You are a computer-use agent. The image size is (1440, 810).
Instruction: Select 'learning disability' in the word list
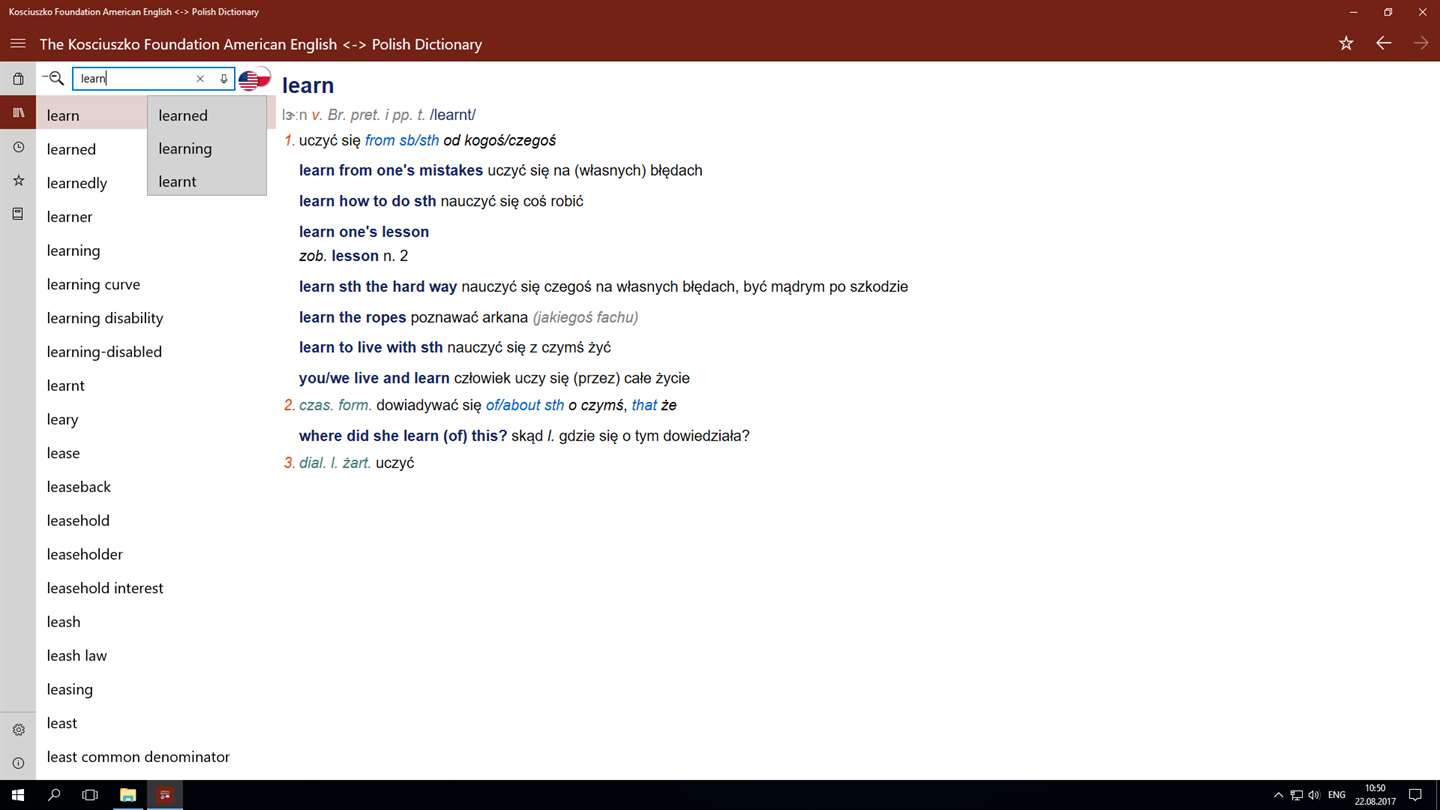click(x=155, y=318)
